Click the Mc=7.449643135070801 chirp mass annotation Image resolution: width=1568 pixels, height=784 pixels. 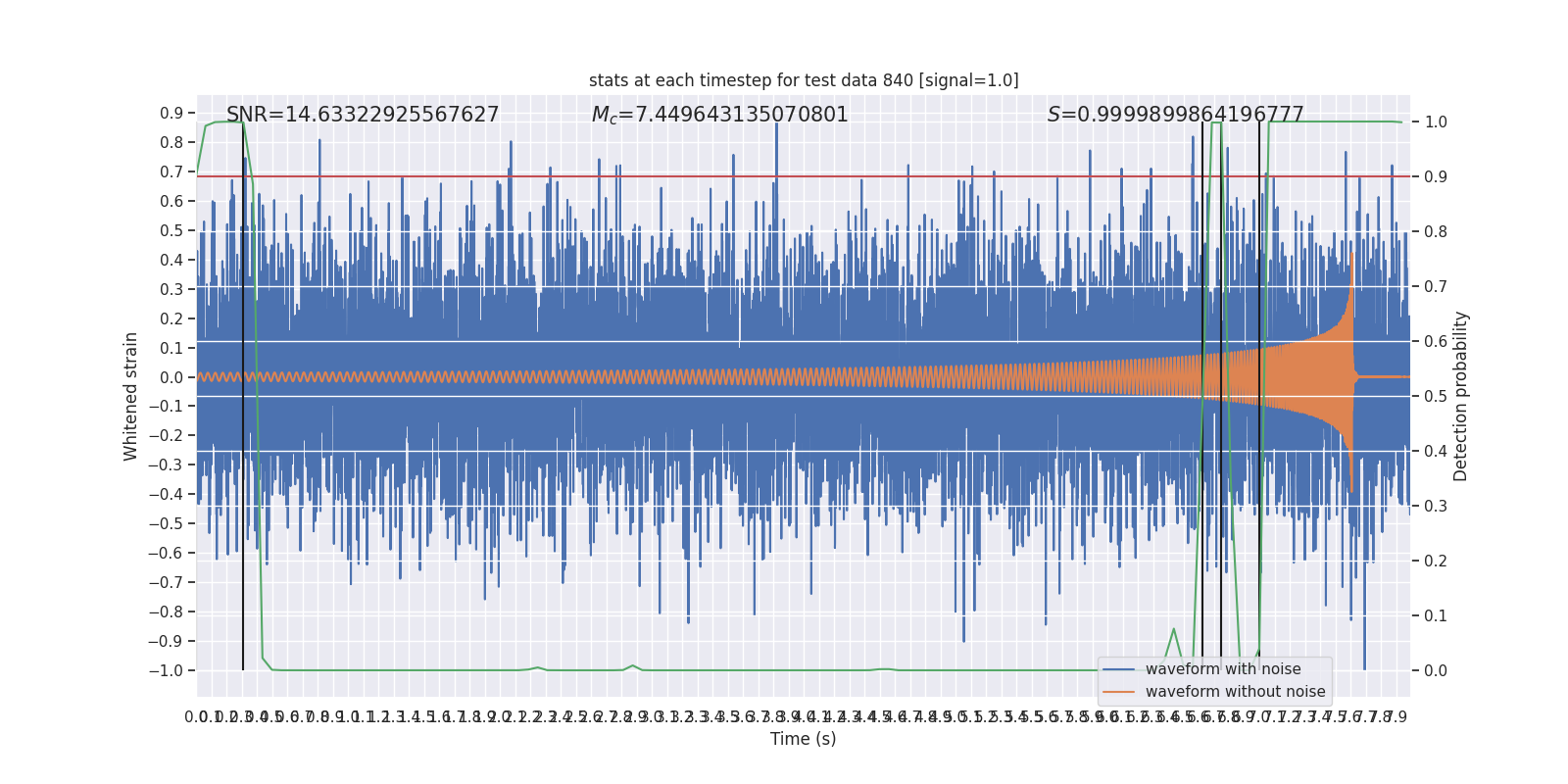click(720, 115)
